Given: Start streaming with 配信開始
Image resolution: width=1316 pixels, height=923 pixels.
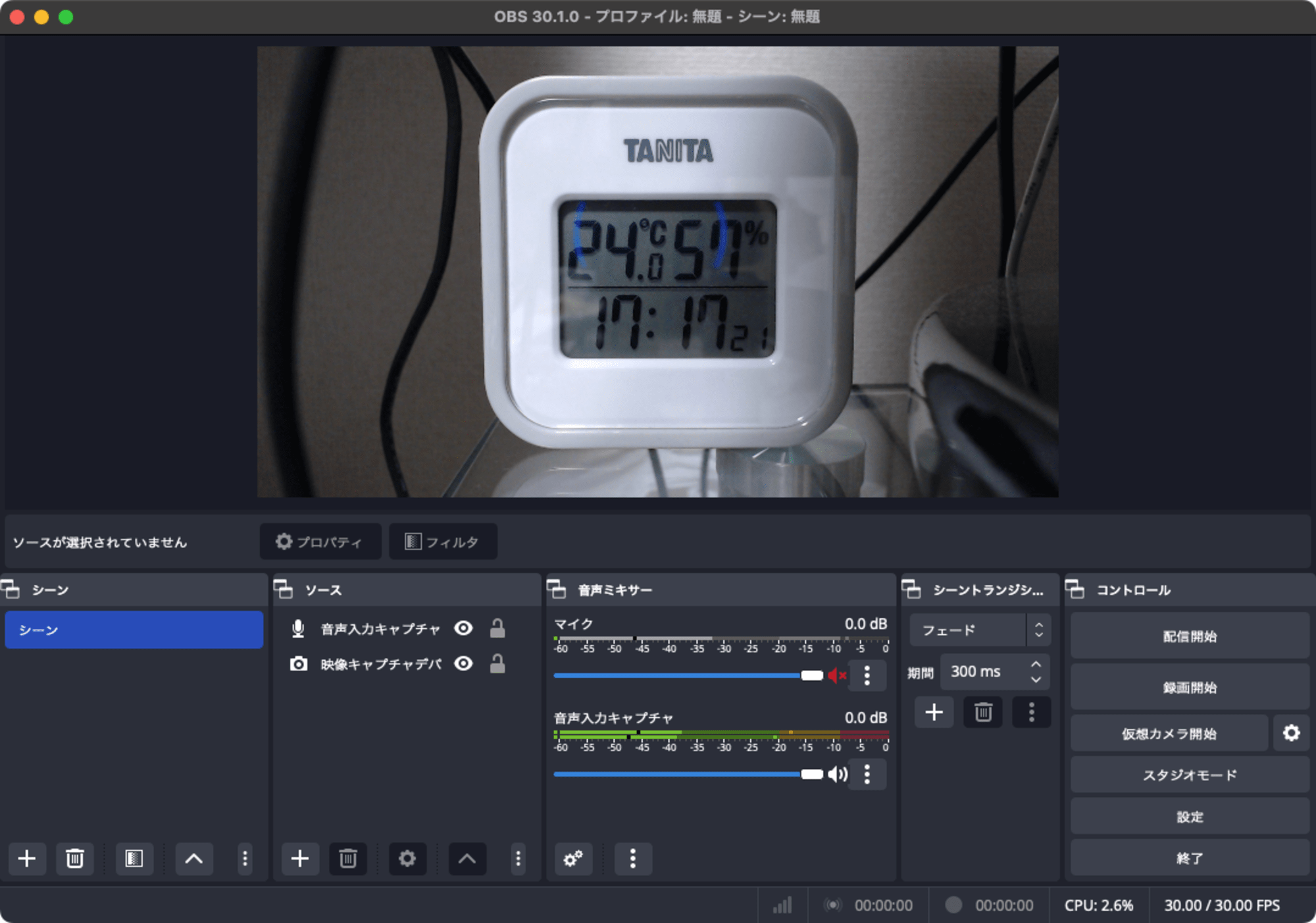Looking at the screenshot, I should (1190, 636).
